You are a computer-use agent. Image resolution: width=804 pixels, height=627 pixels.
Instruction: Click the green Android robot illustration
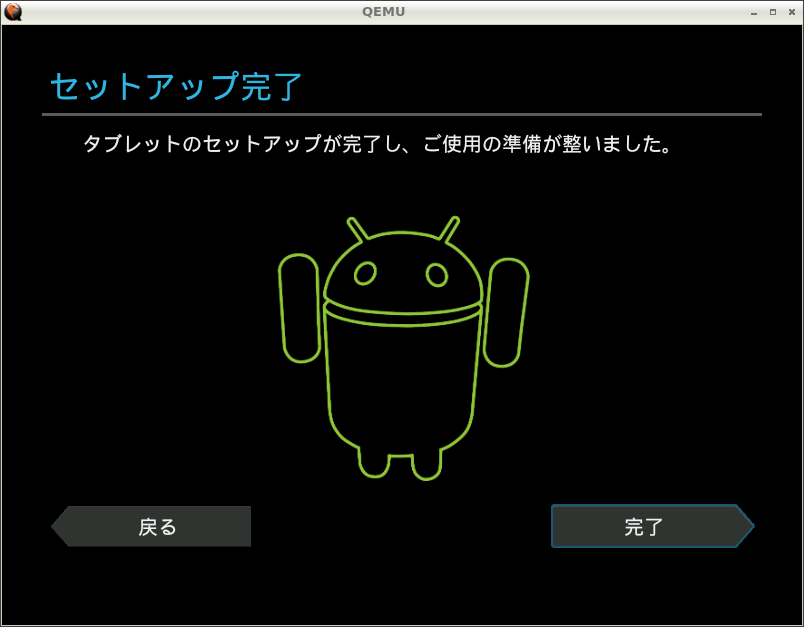pos(404,348)
